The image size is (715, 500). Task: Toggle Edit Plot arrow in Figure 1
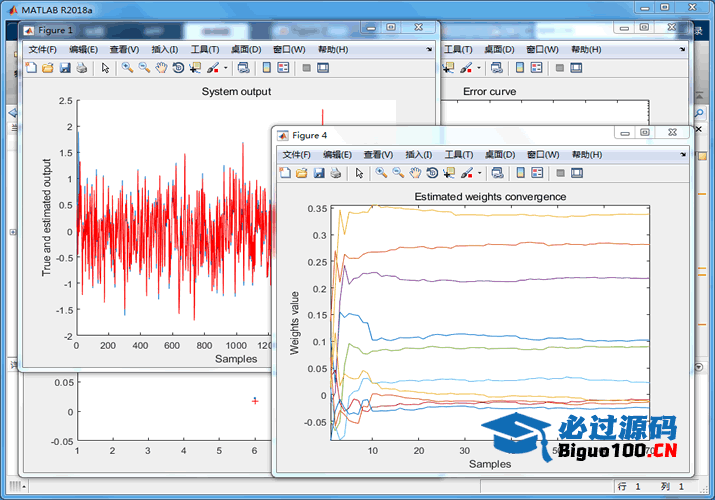[x=105, y=68]
